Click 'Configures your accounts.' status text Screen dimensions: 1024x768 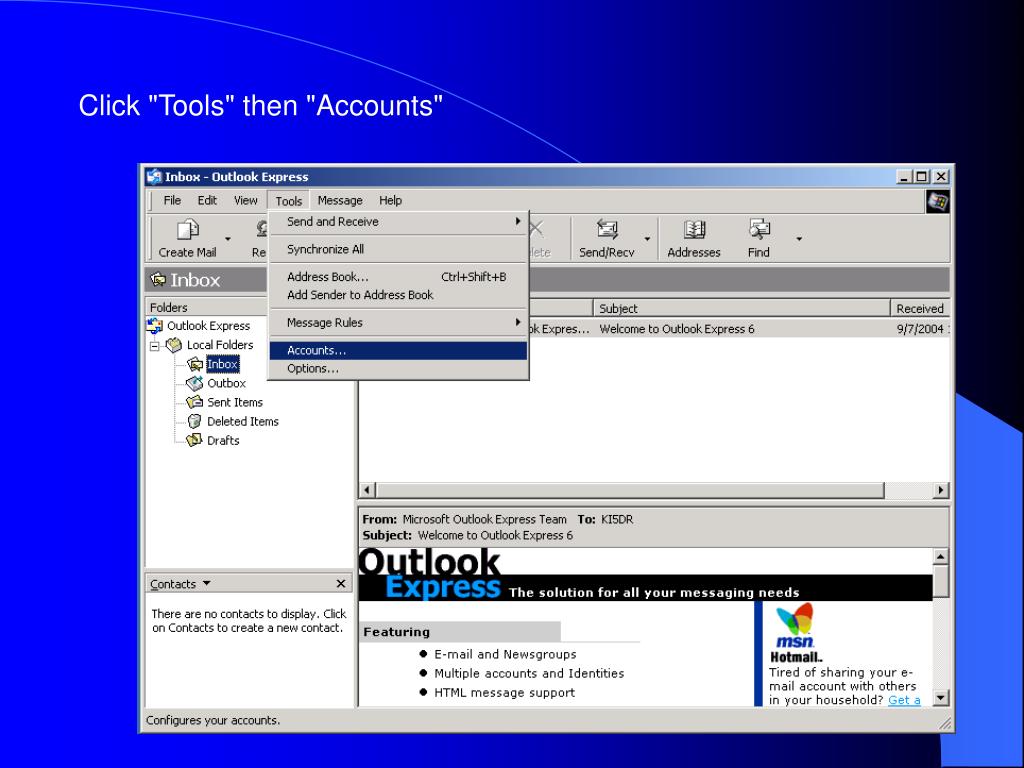[213, 720]
